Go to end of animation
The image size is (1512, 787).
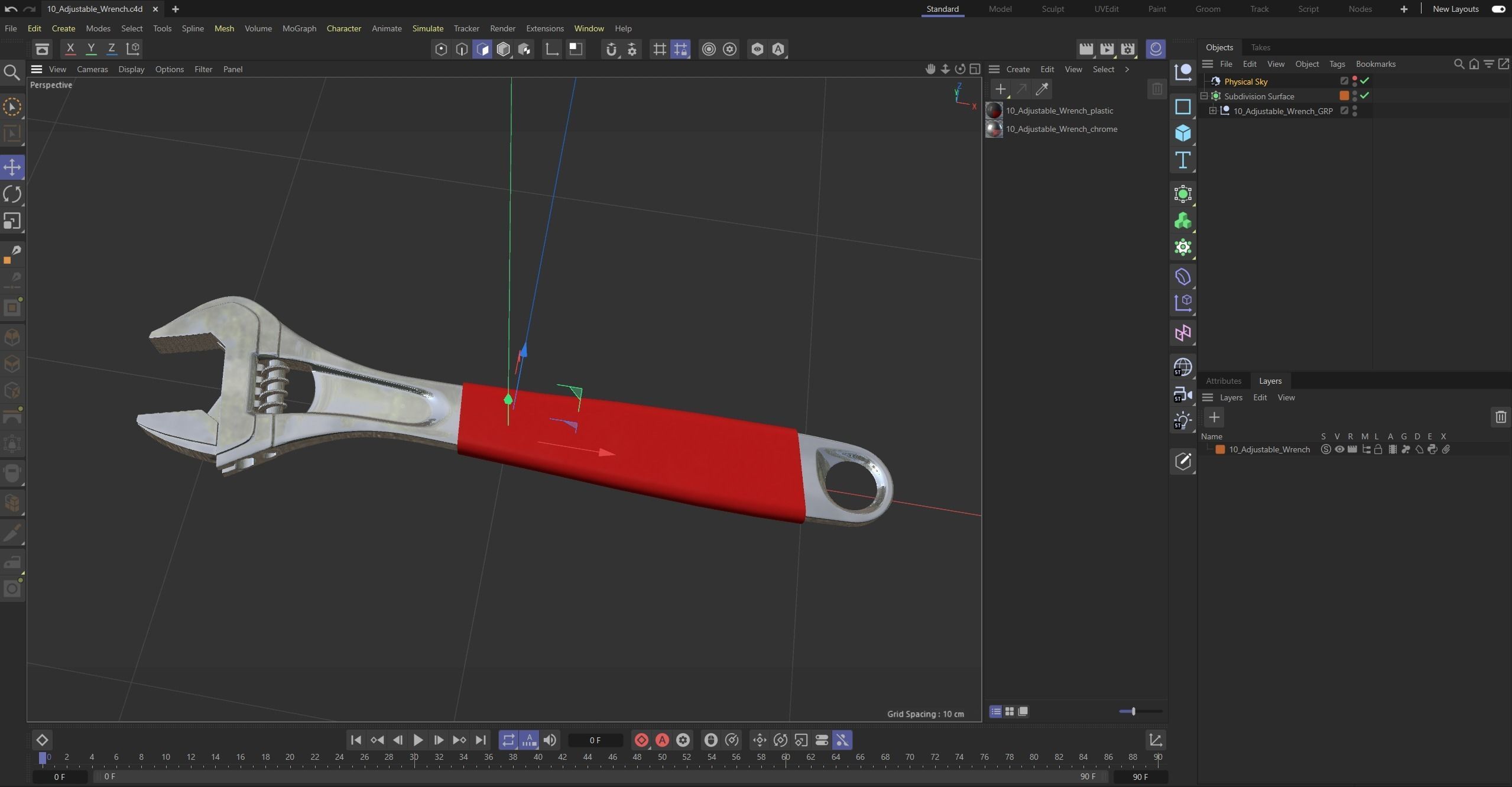point(481,740)
